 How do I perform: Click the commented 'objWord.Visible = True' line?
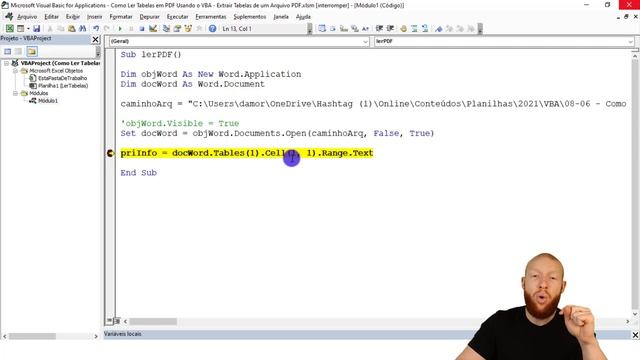coord(180,124)
